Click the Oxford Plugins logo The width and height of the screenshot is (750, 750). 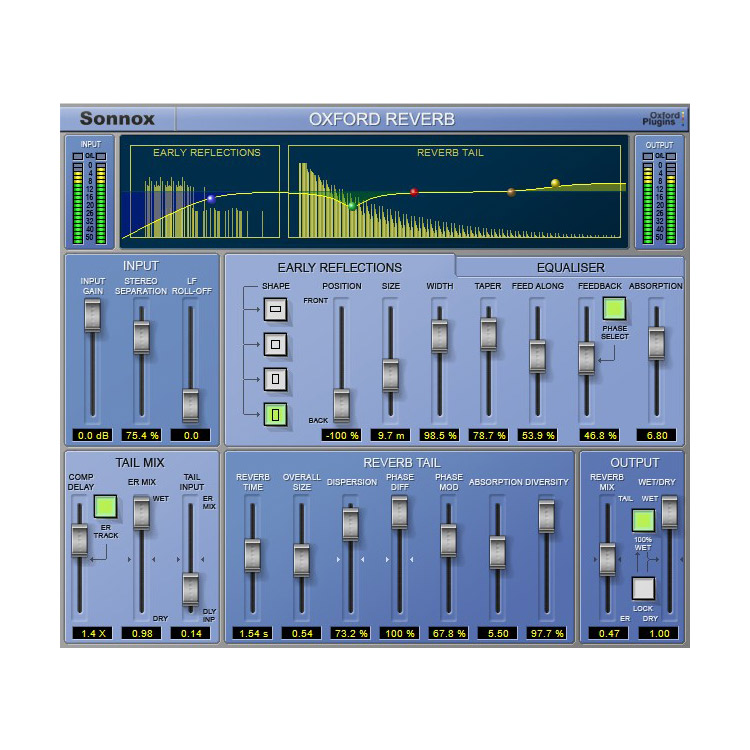(663, 119)
